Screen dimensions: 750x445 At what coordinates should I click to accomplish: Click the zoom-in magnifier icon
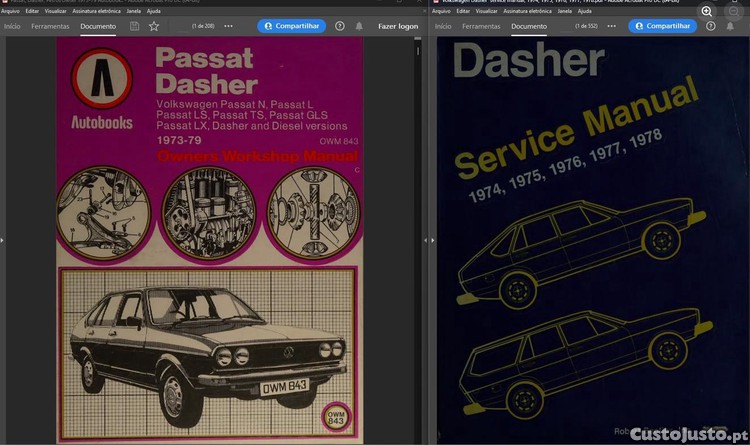pos(706,11)
